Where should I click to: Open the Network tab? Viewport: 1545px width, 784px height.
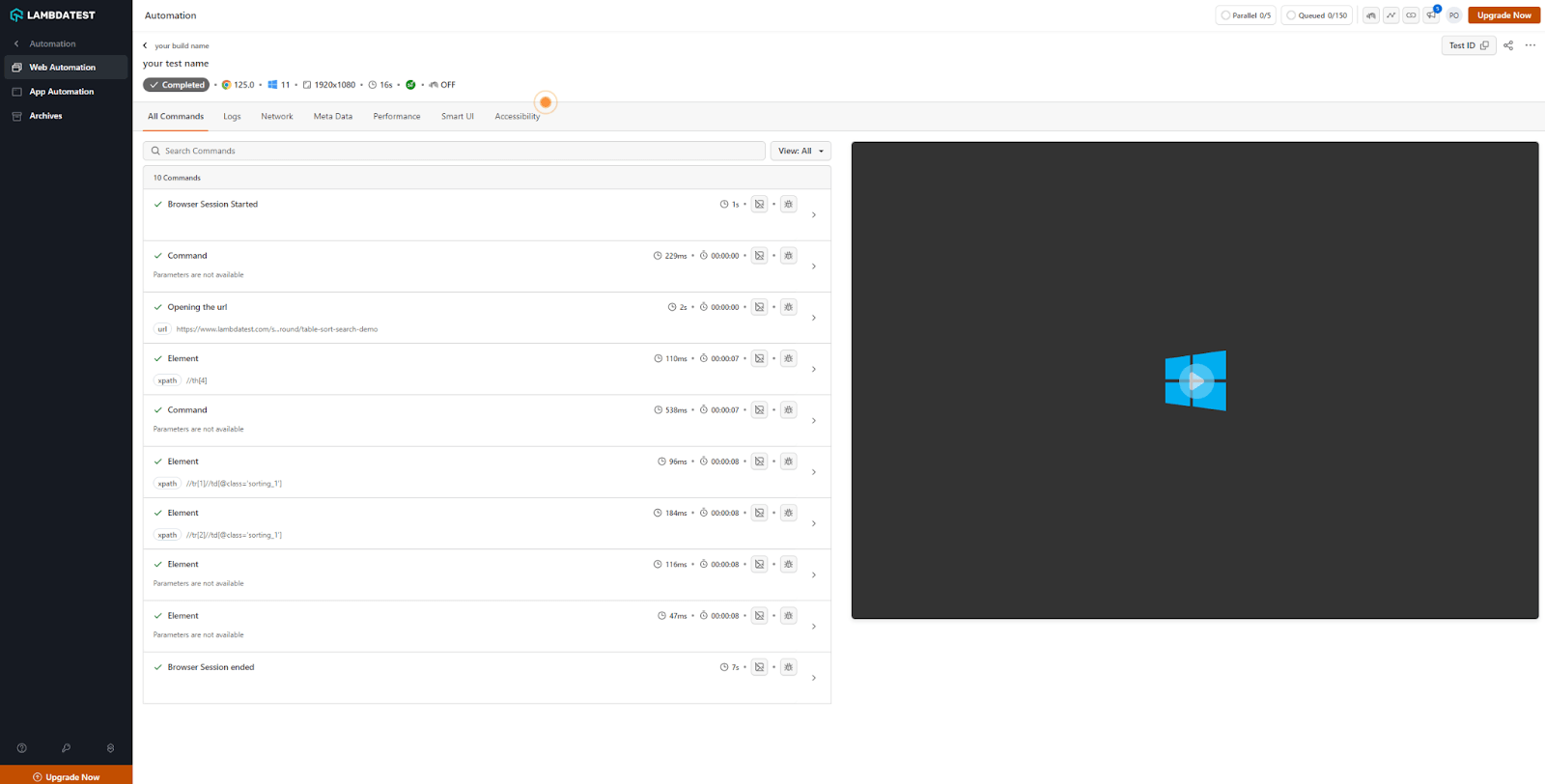point(277,116)
